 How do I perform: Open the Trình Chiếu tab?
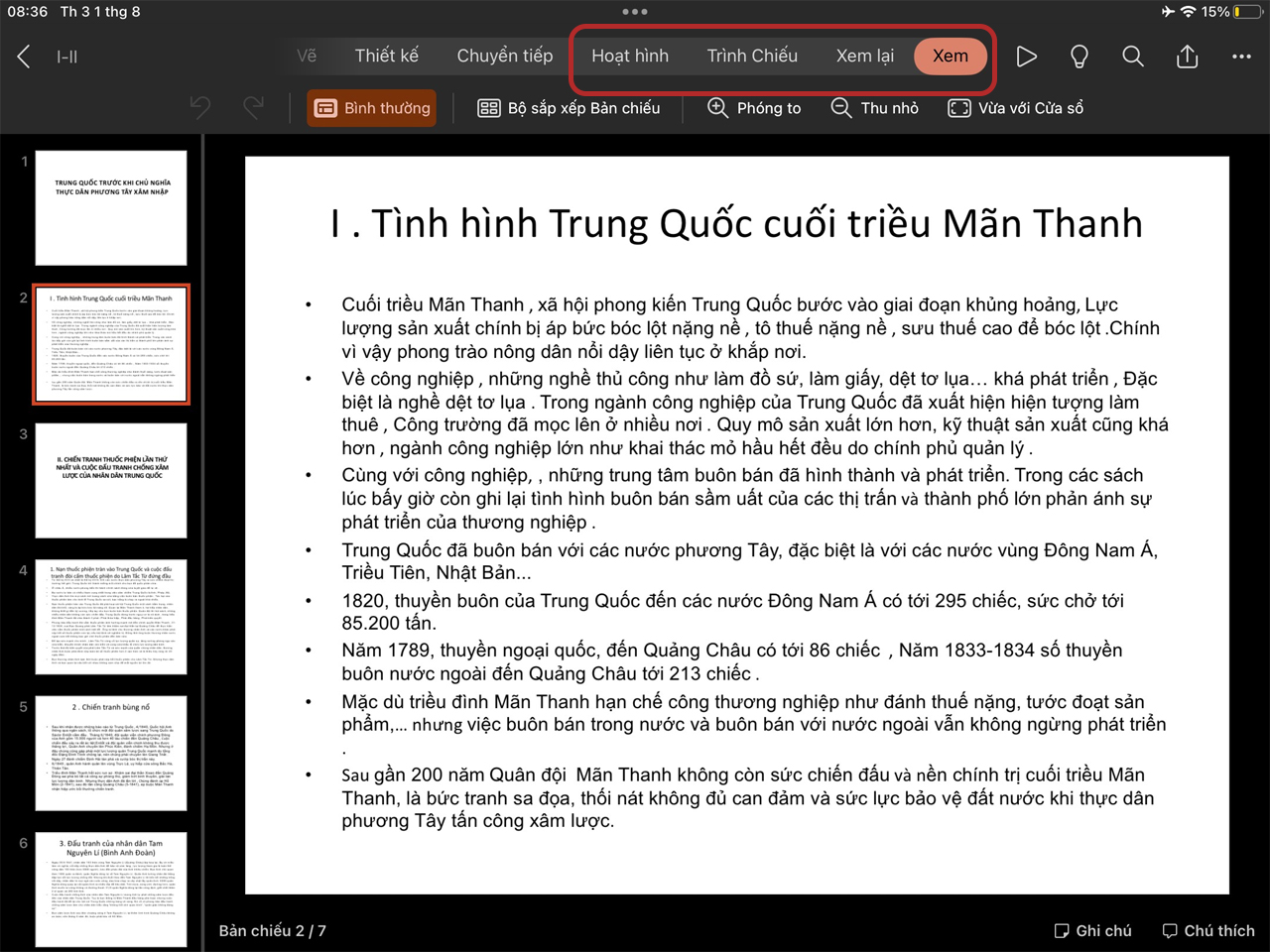coord(752,56)
